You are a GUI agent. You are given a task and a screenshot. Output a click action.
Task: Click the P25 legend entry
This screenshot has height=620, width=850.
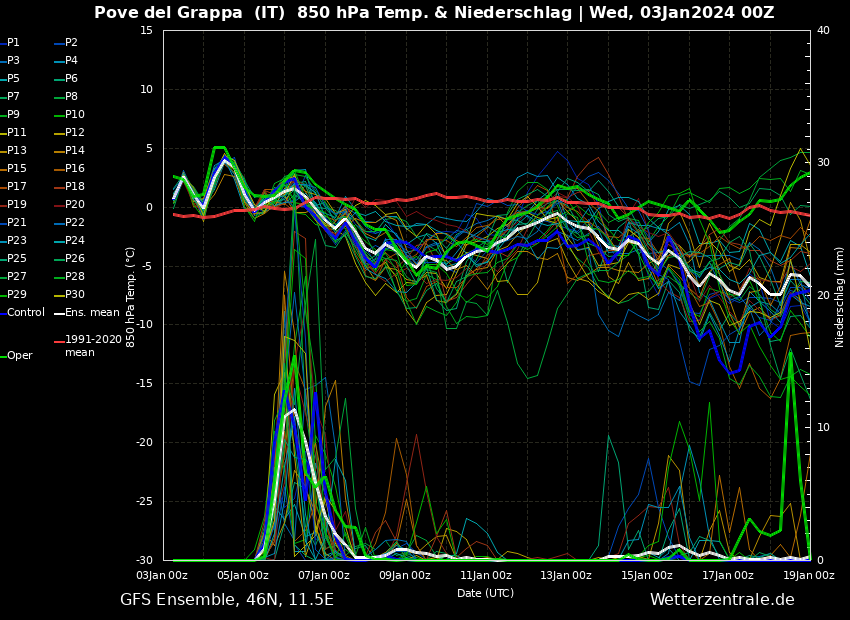16,258
